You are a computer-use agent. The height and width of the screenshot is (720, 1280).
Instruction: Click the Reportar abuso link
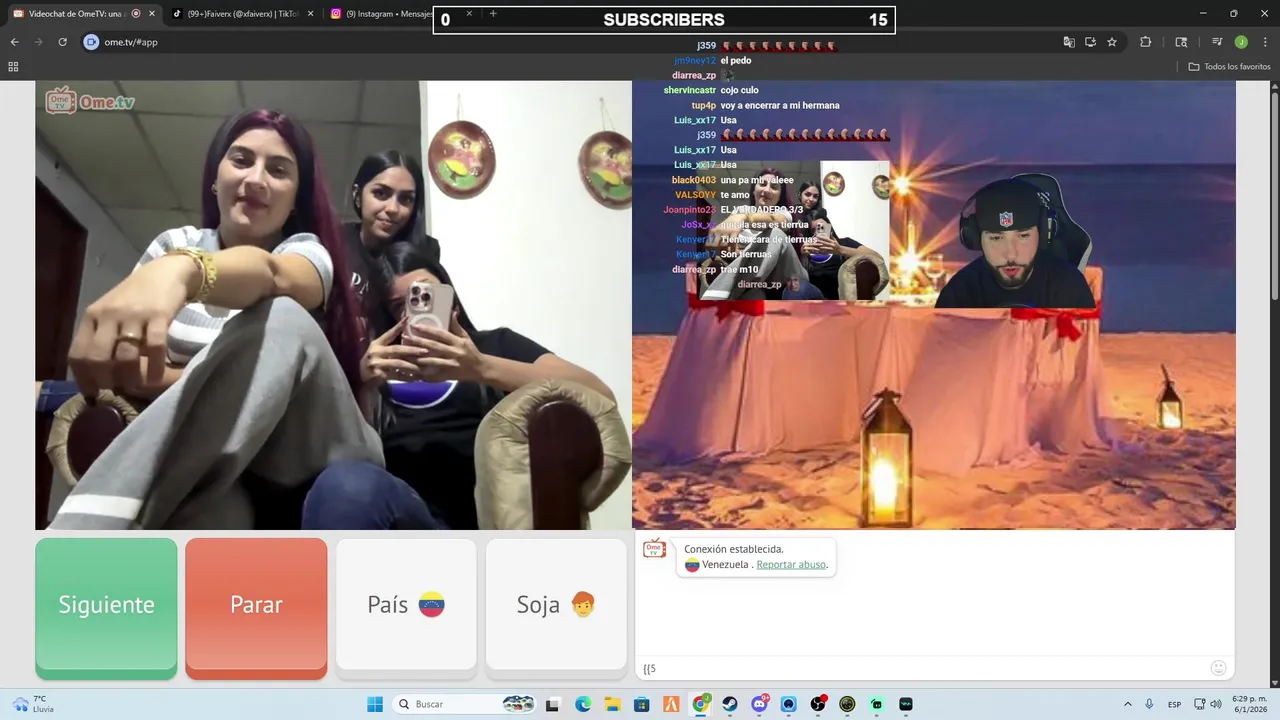coord(791,564)
